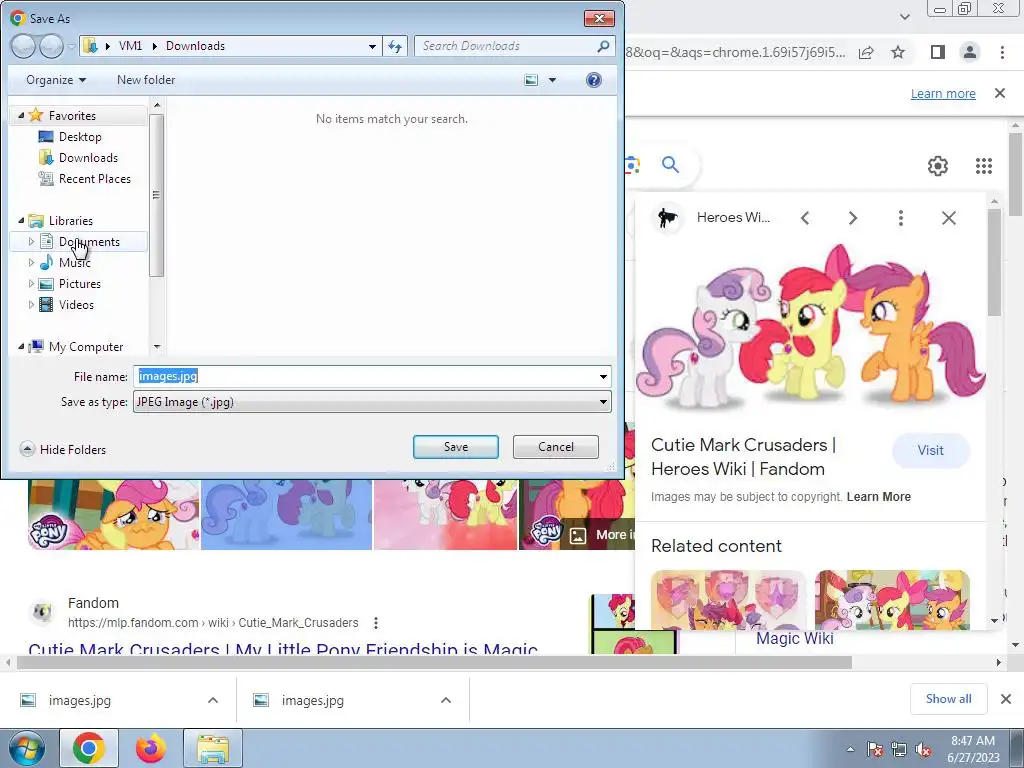The height and width of the screenshot is (768, 1024).
Task: Go to previous image in preview panel
Action: click(x=805, y=218)
